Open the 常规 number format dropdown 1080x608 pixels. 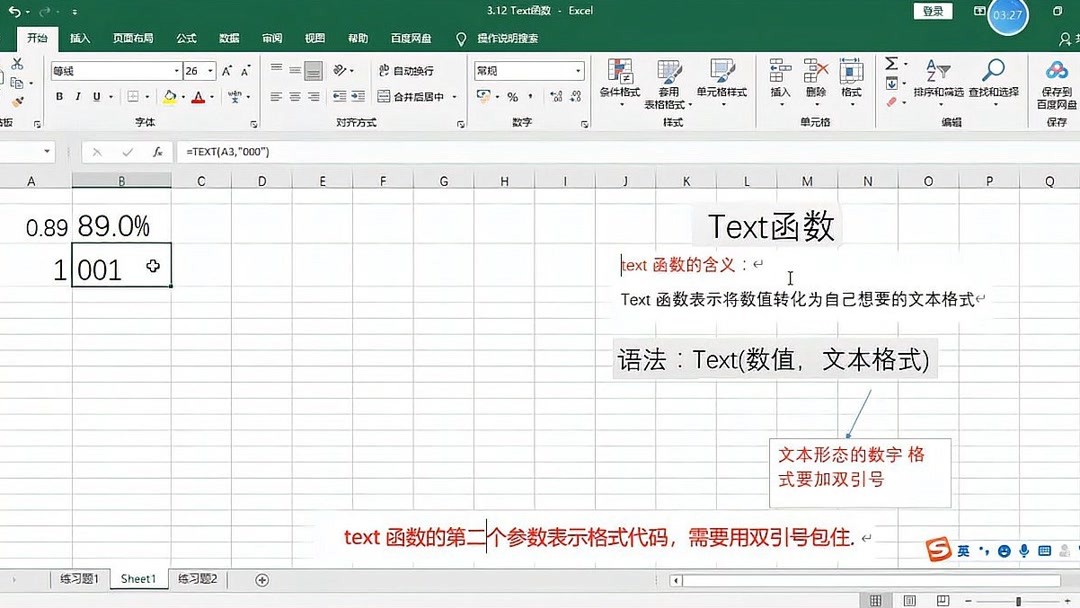[x=579, y=70]
